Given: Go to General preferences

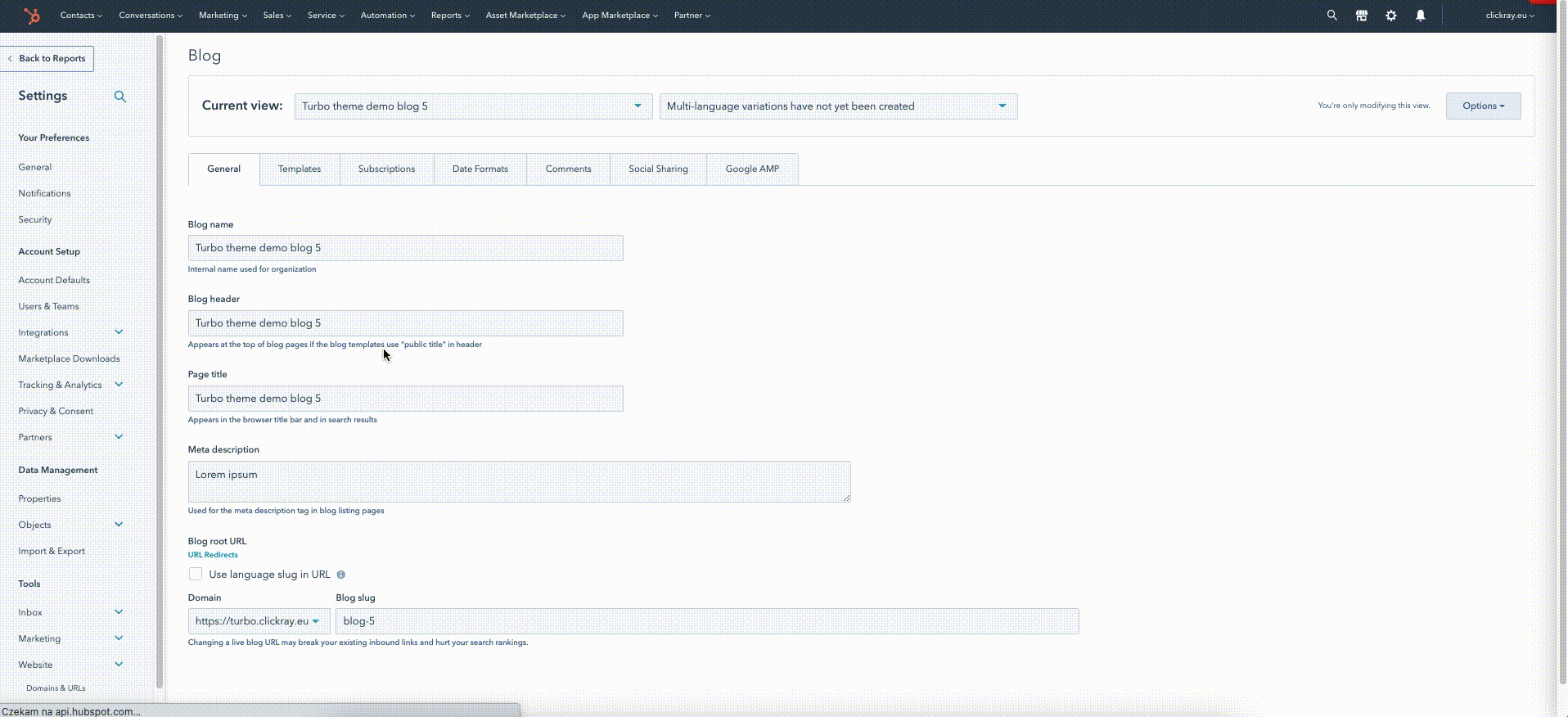Looking at the screenshot, I should (x=34, y=167).
